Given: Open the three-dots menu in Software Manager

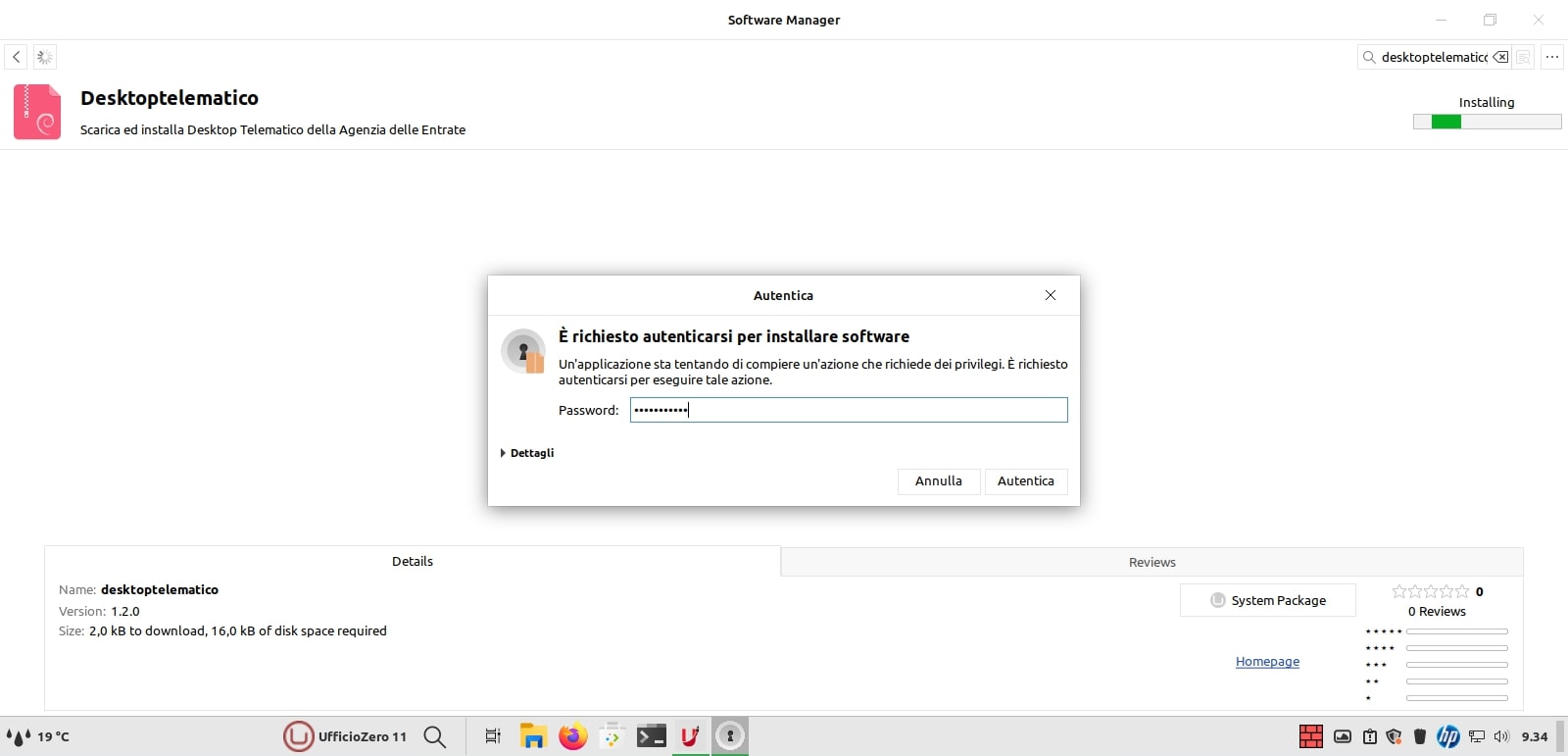Looking at the screenshot, I should (x=1552, y=57).
